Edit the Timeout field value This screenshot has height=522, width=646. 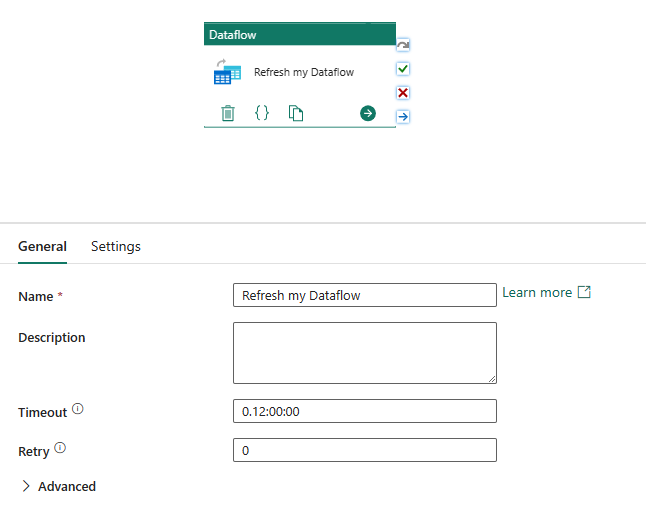click(365, 411)
